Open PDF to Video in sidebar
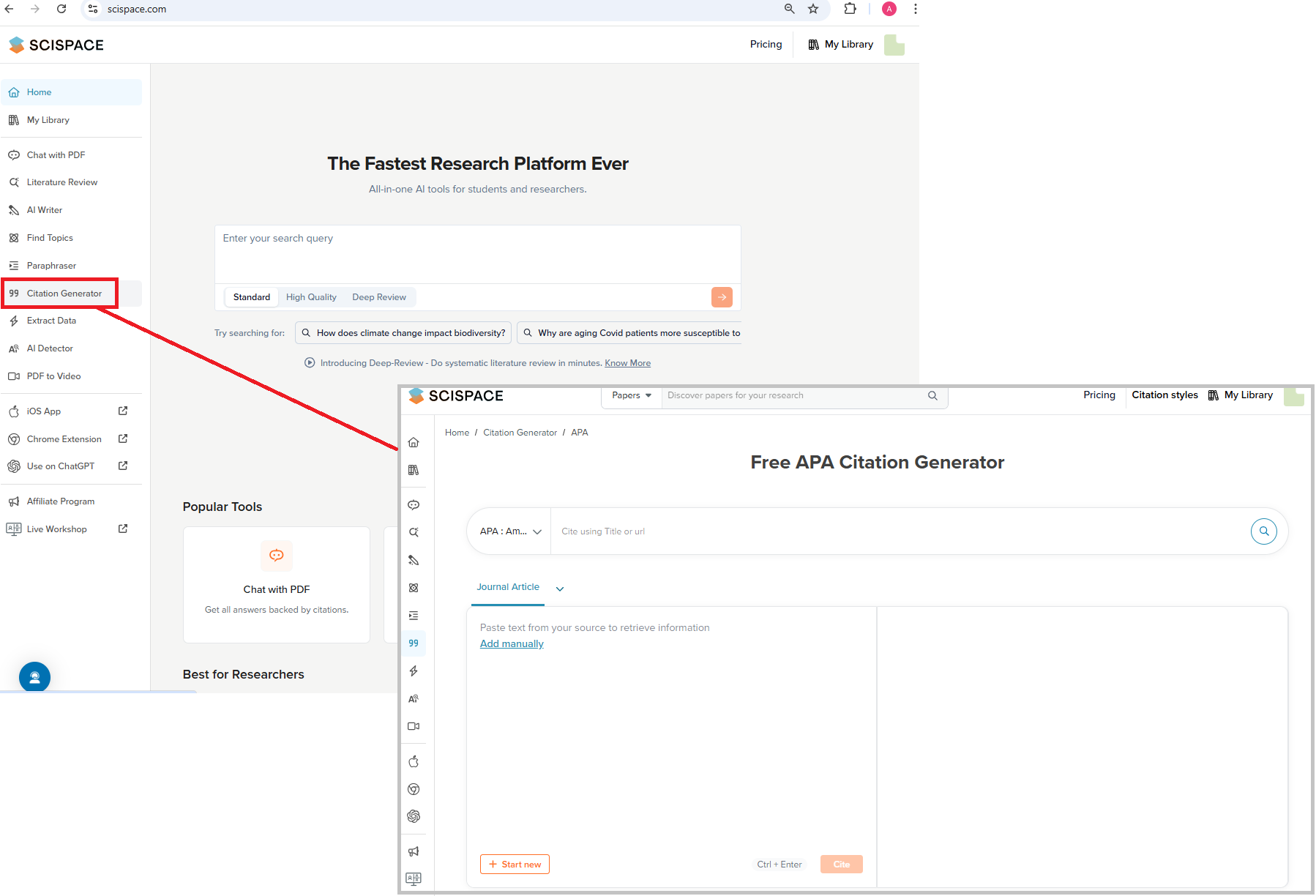 pyautogui.click(x=72, y=376)
